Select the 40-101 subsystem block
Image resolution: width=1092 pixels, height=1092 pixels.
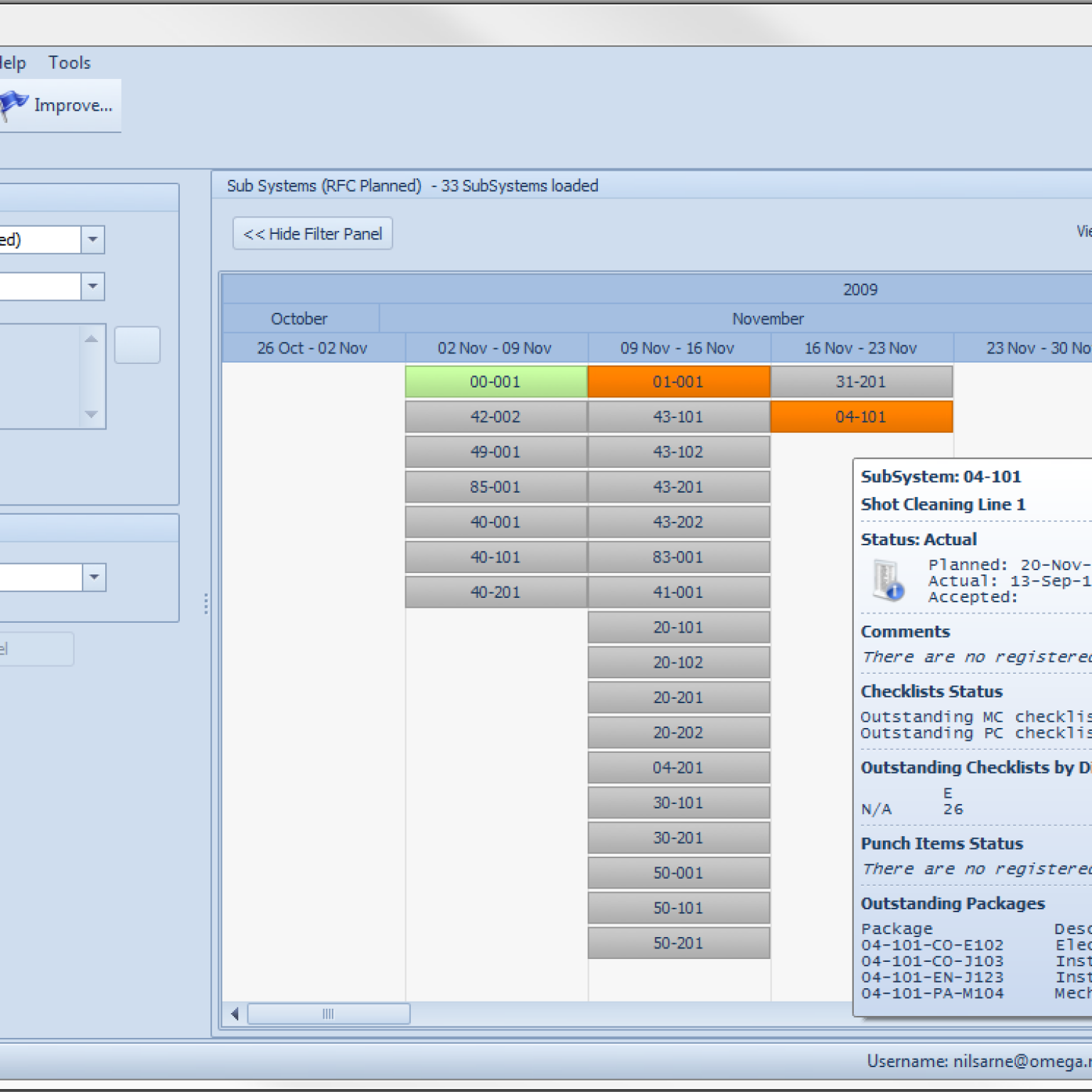click(496, 557)
